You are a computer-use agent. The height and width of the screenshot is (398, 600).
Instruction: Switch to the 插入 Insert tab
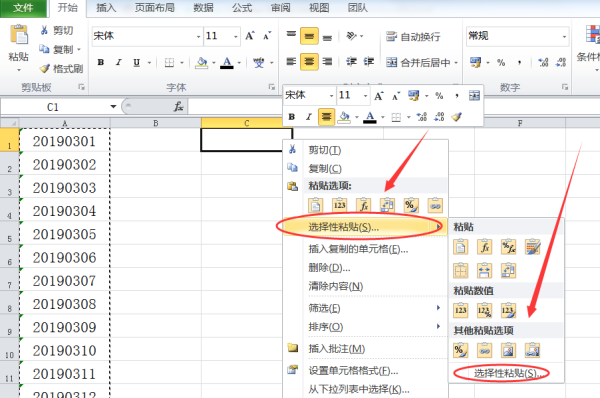click(x=106, y=8)
